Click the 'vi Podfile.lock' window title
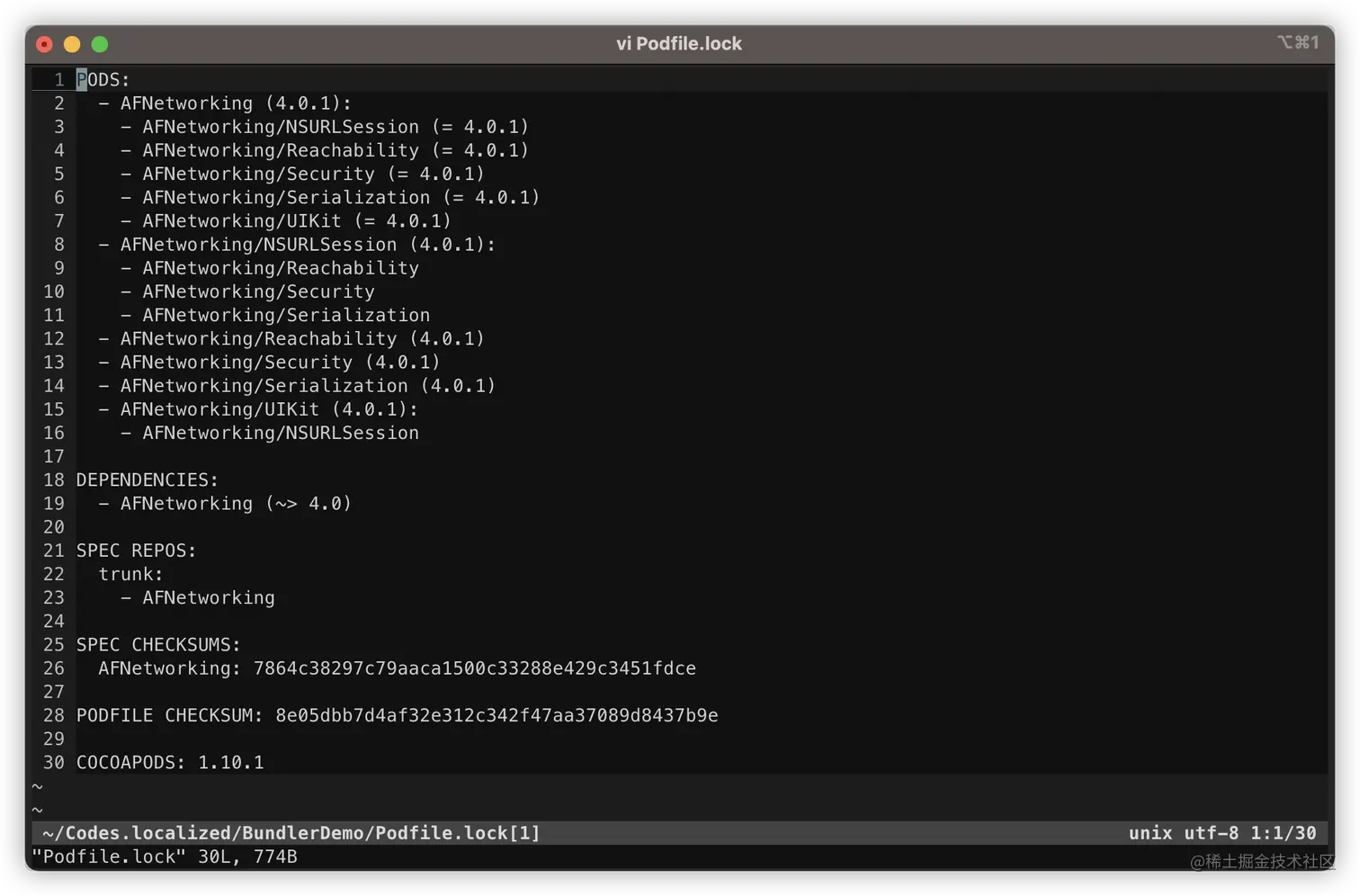 click(x=679, y=43)
